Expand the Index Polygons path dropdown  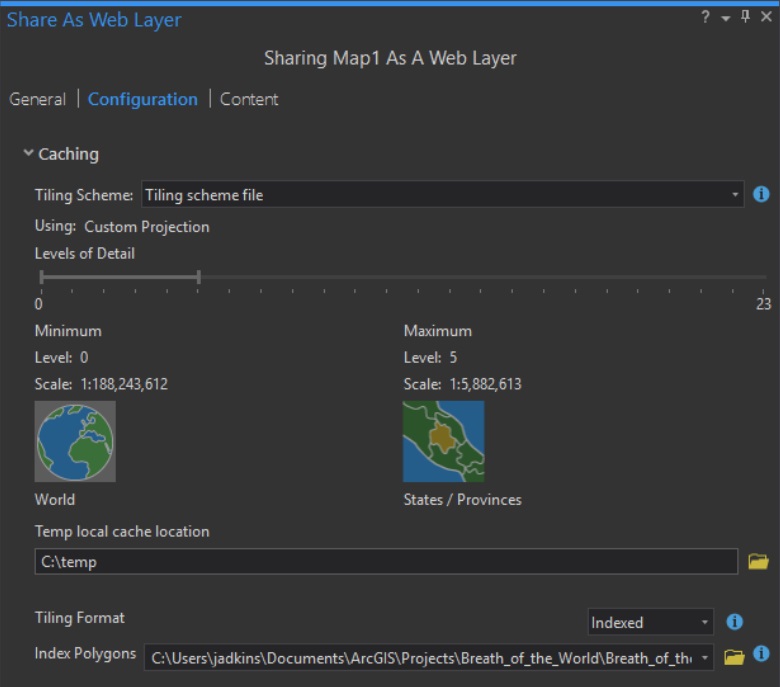706,658
